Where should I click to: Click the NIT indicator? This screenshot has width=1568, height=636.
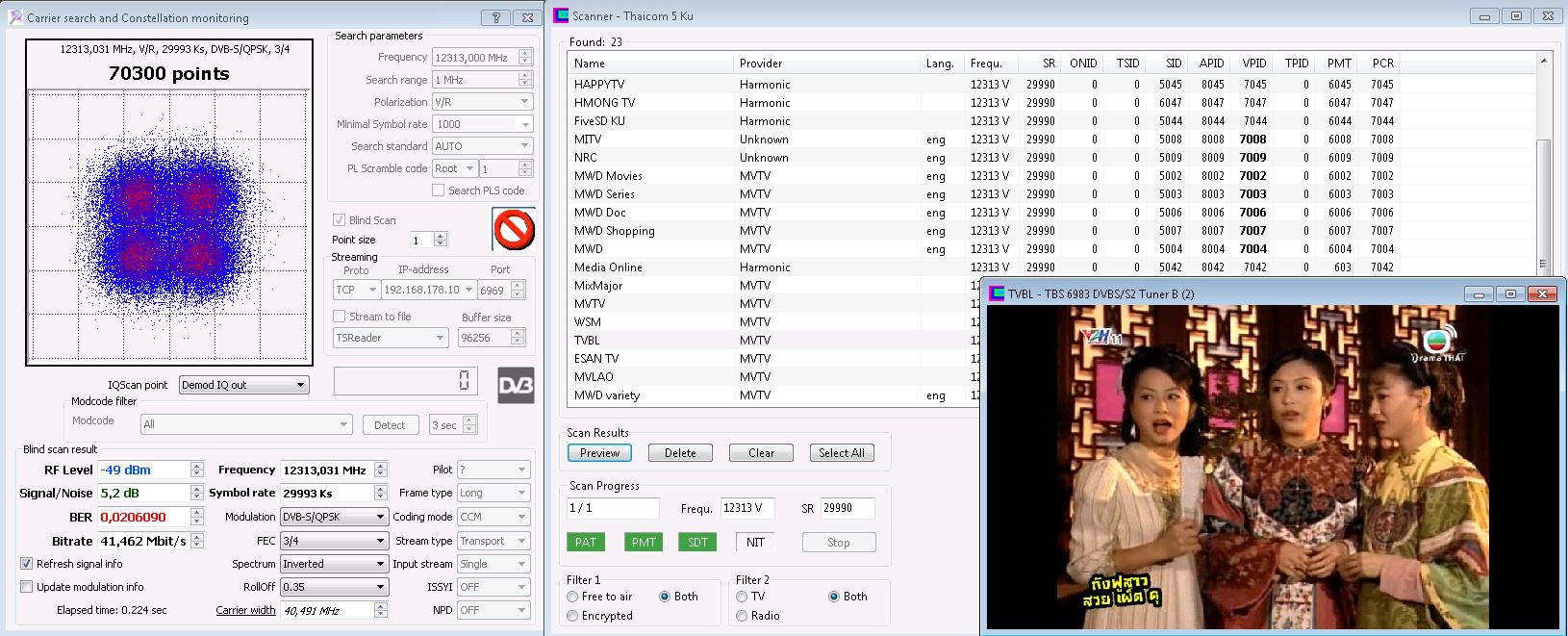click(x=755, y=543)
